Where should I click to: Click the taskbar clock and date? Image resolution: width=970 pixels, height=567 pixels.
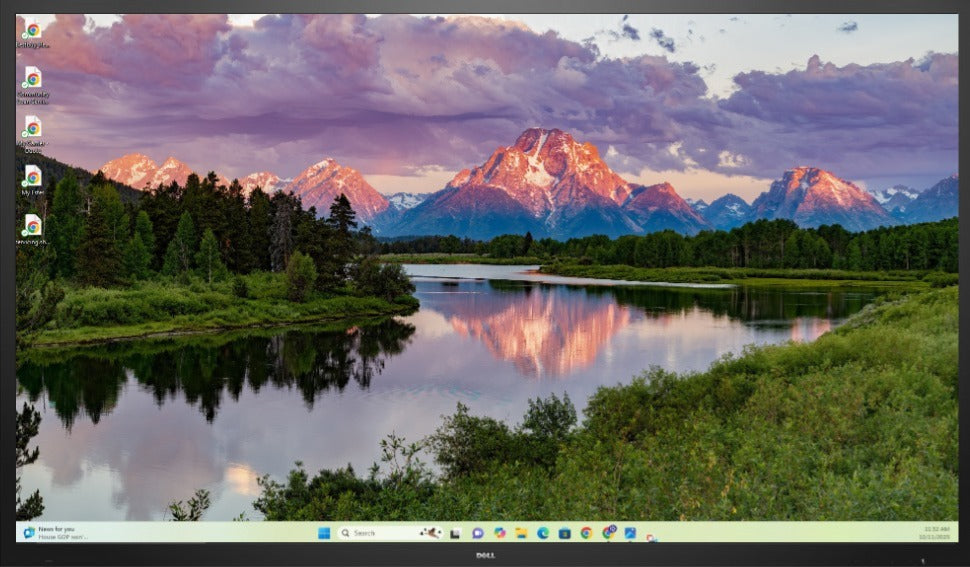937,532
